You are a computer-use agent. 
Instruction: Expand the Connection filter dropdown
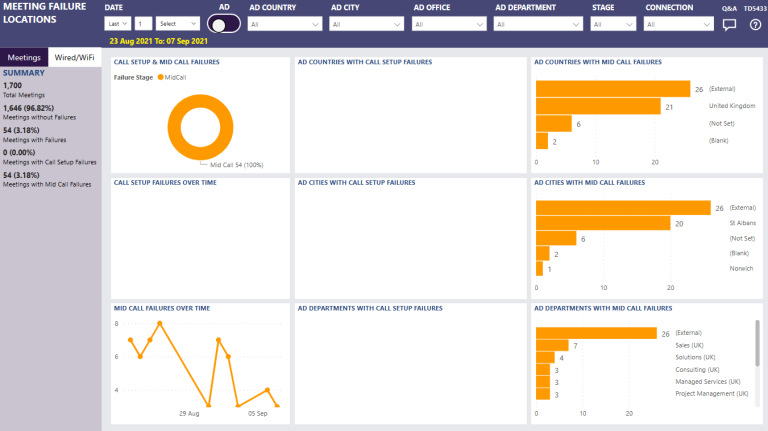click(678, 24)
